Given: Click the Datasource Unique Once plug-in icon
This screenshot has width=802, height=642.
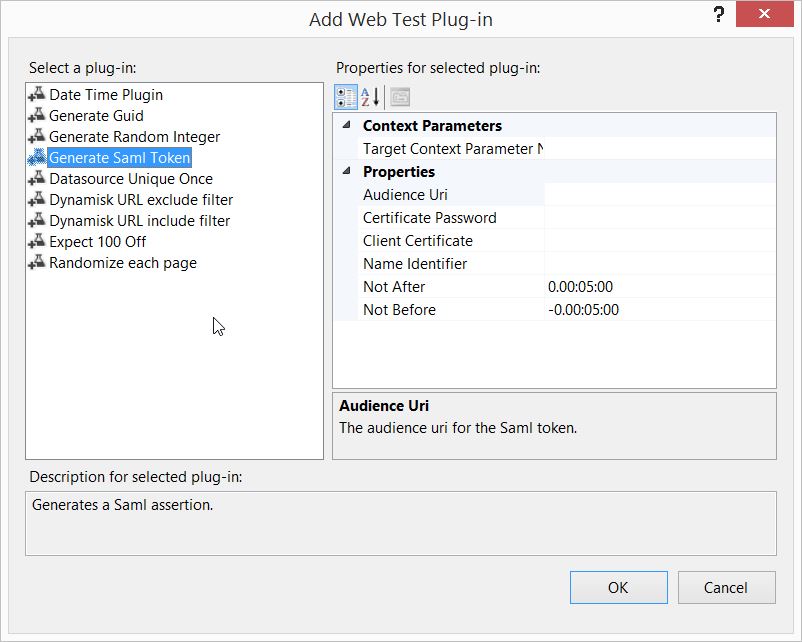Looking at the screenshot, I should coord(37,179).
